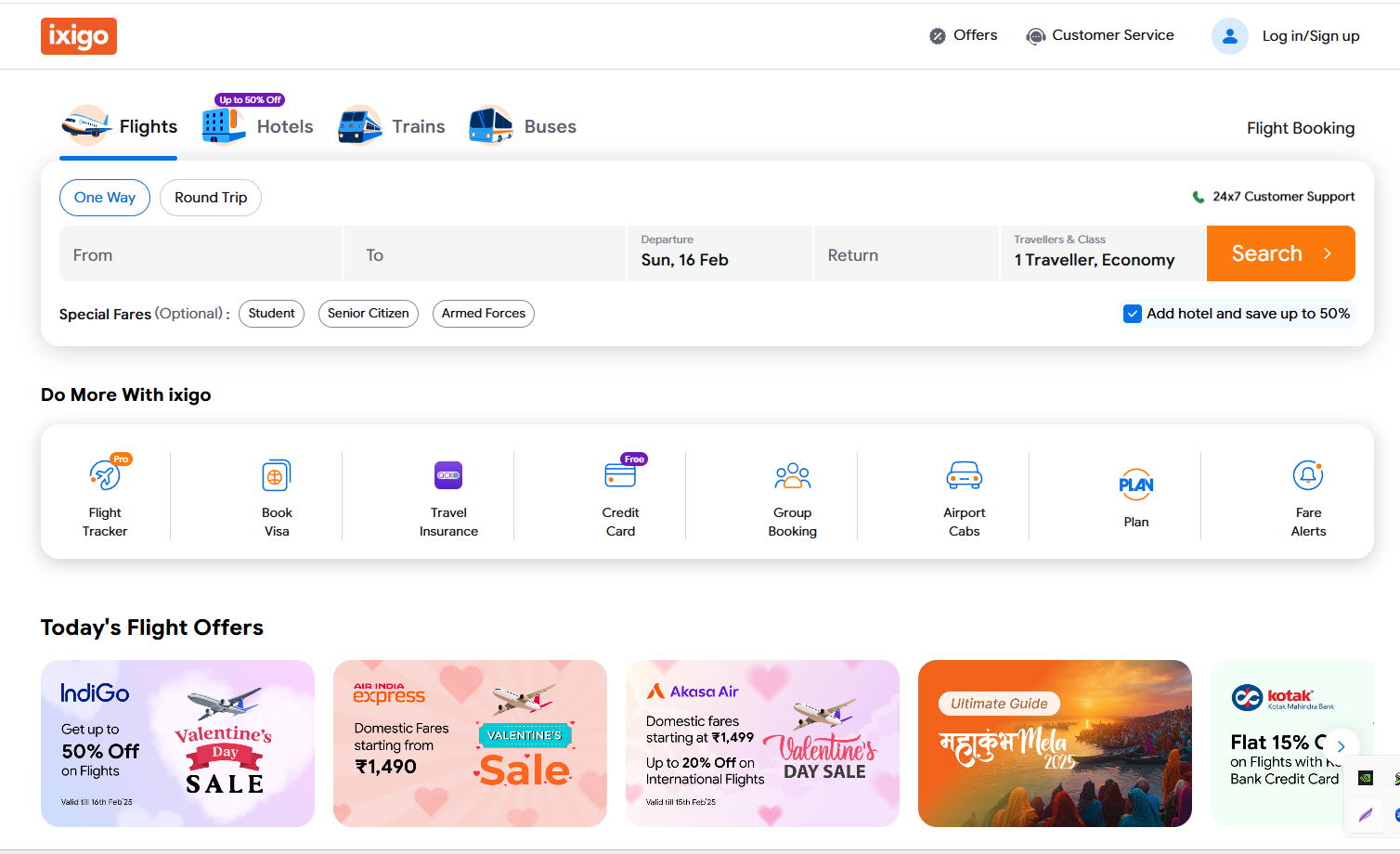Open Customer Service menu link
This screenshot has height=854, width=1400.
(x=1100, y=35)
